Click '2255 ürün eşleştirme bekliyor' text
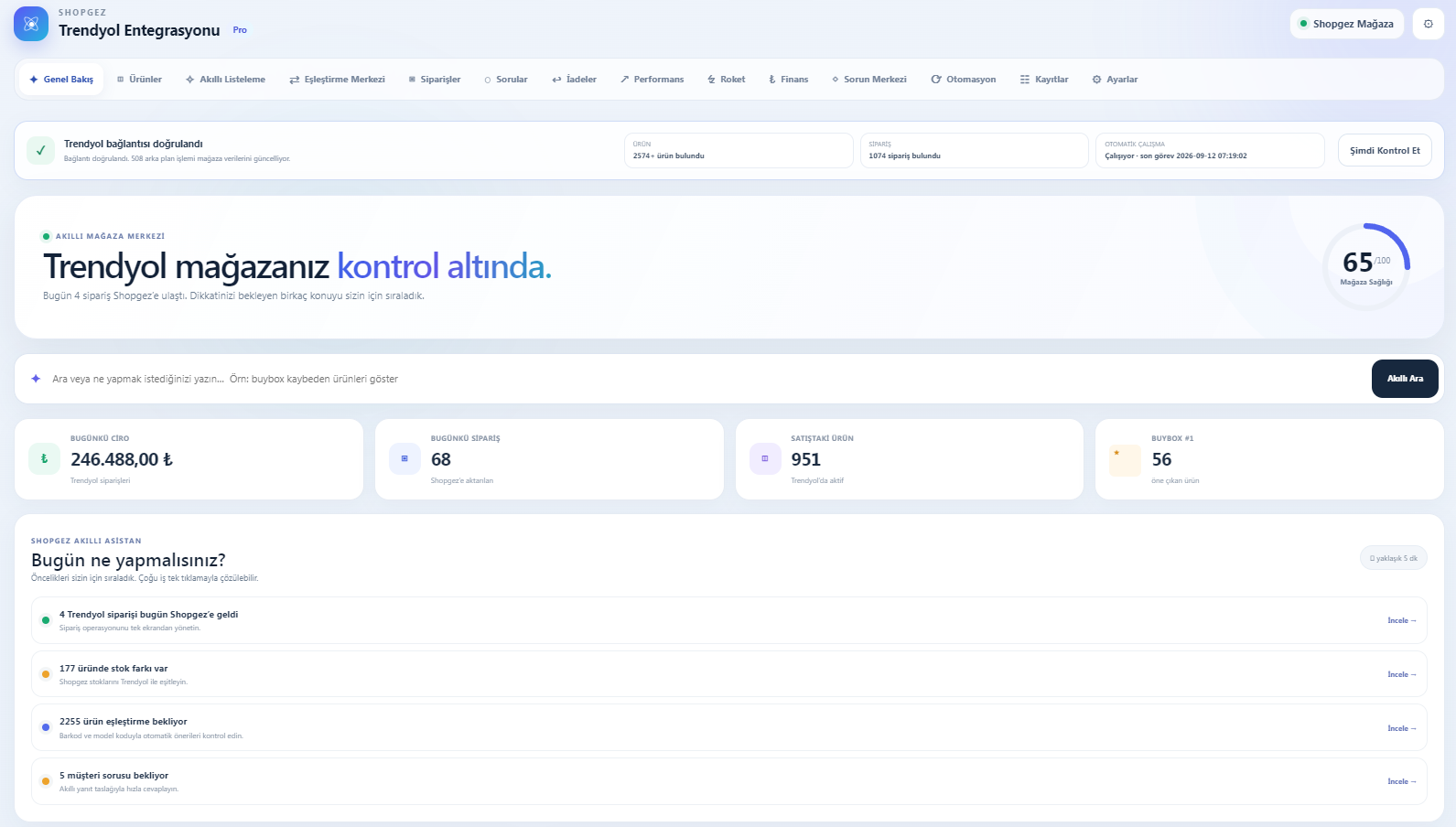The image size is (1456, 827). (124, 722)
